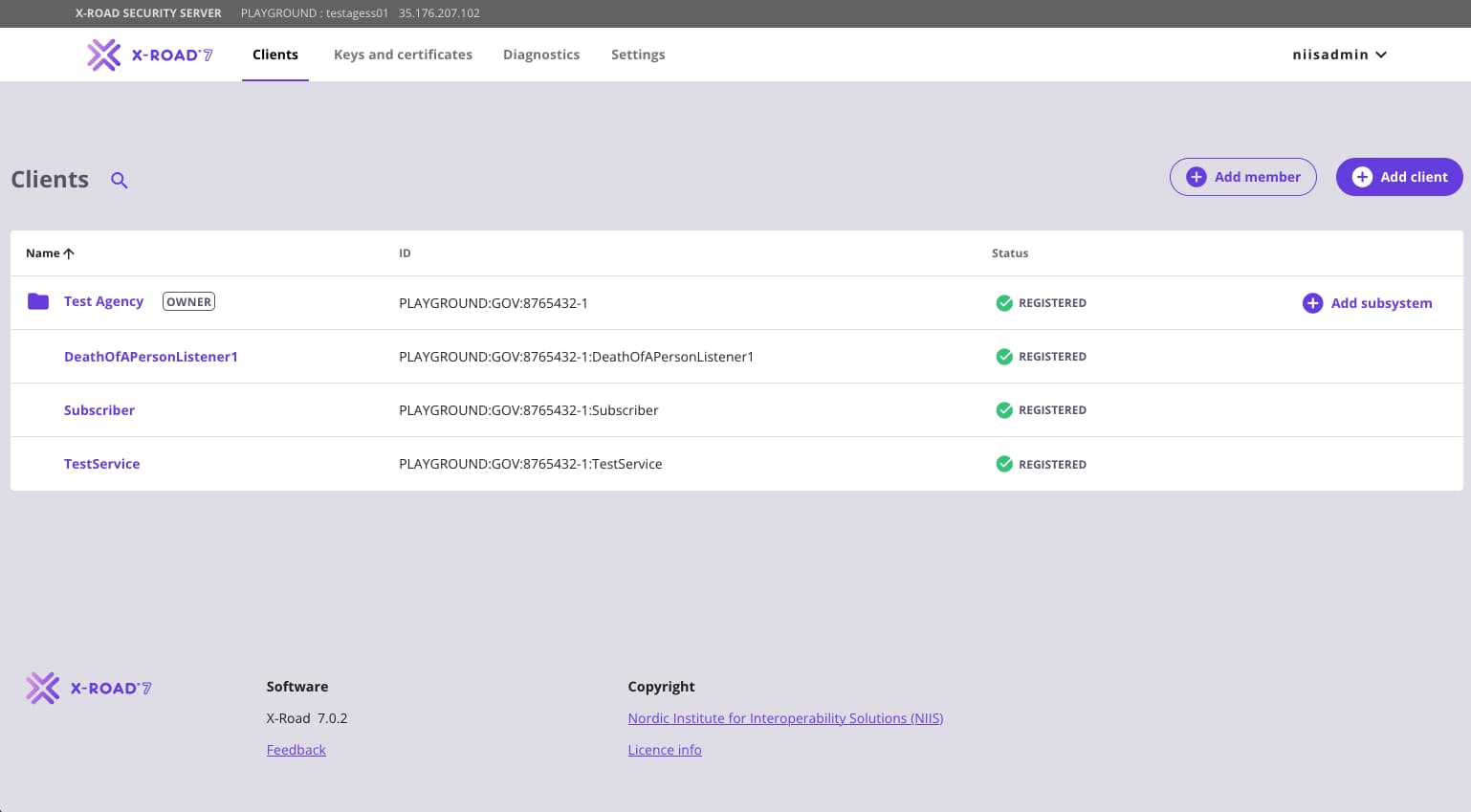This screenshot has height=812, width=1471.
Task: Follow the Feedback link in footer
Action: point(296,750)
